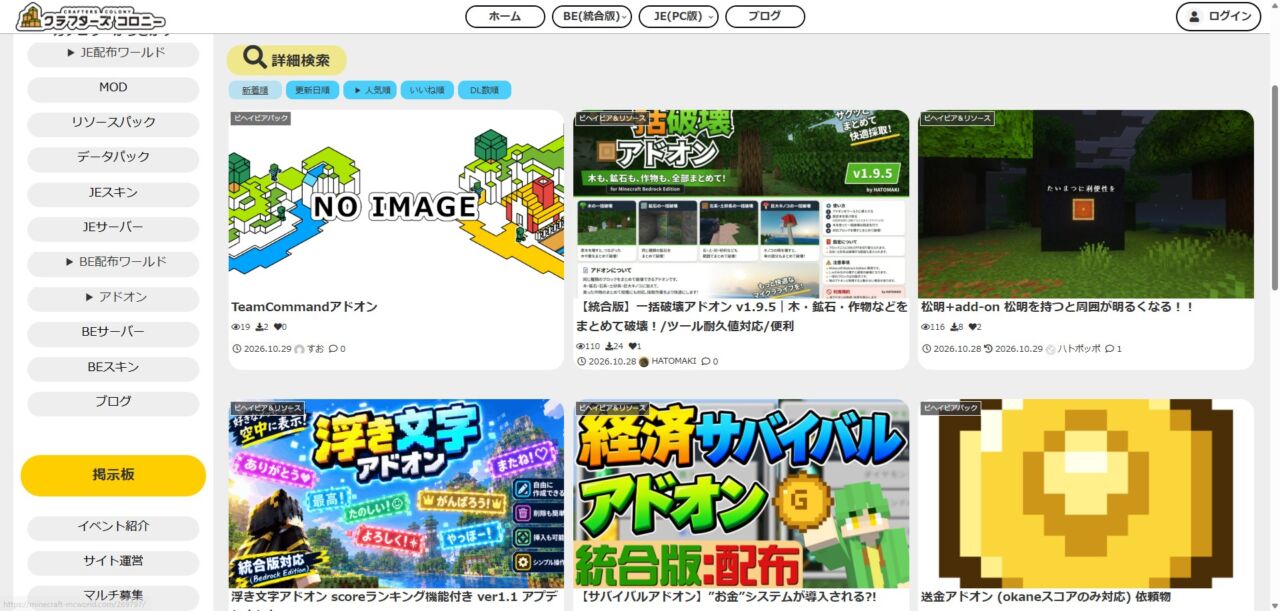Sort listings by 更新日順

tap(312, 90)
